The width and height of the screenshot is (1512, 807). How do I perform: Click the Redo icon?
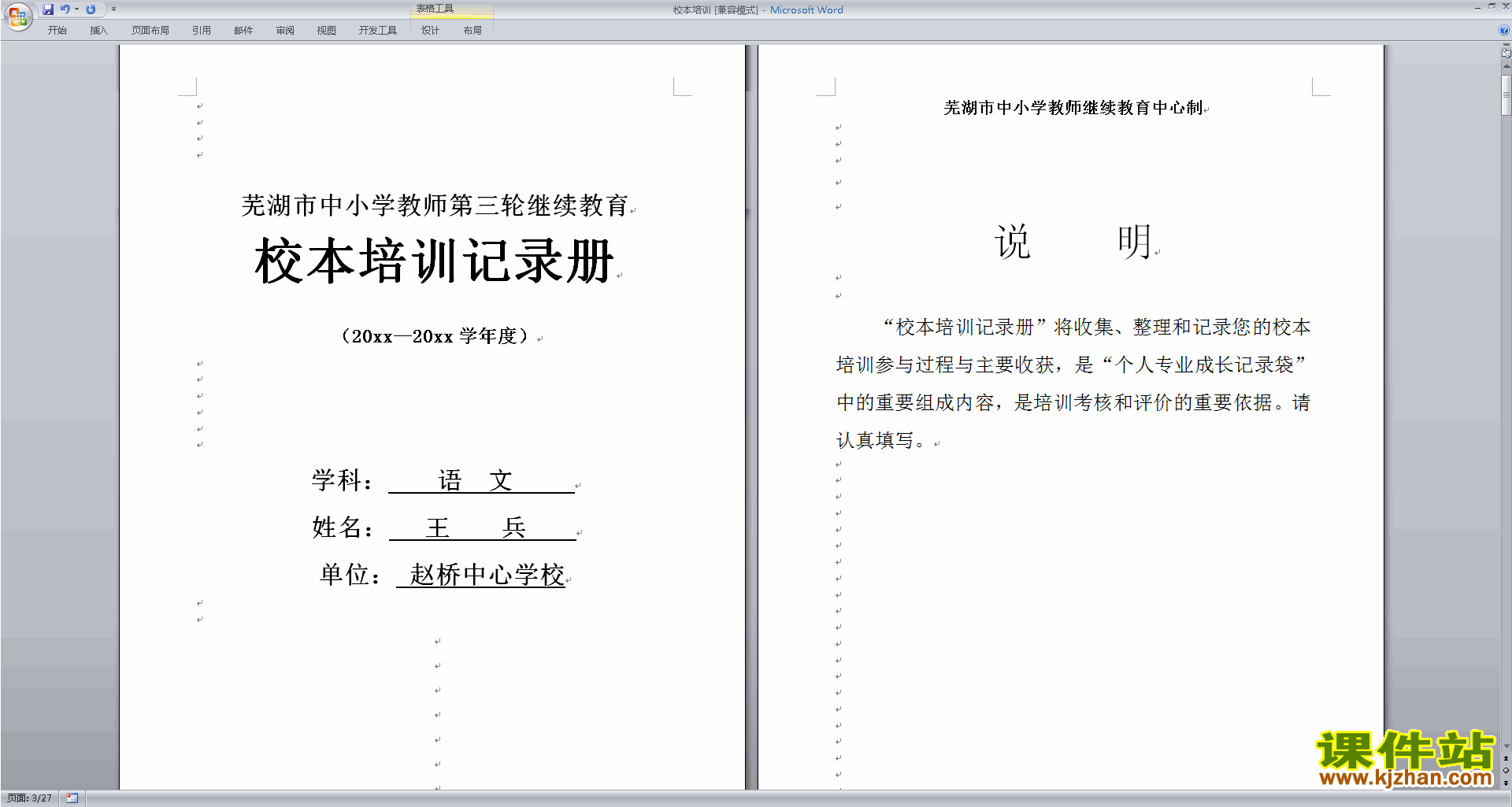(x=91, y=9)
